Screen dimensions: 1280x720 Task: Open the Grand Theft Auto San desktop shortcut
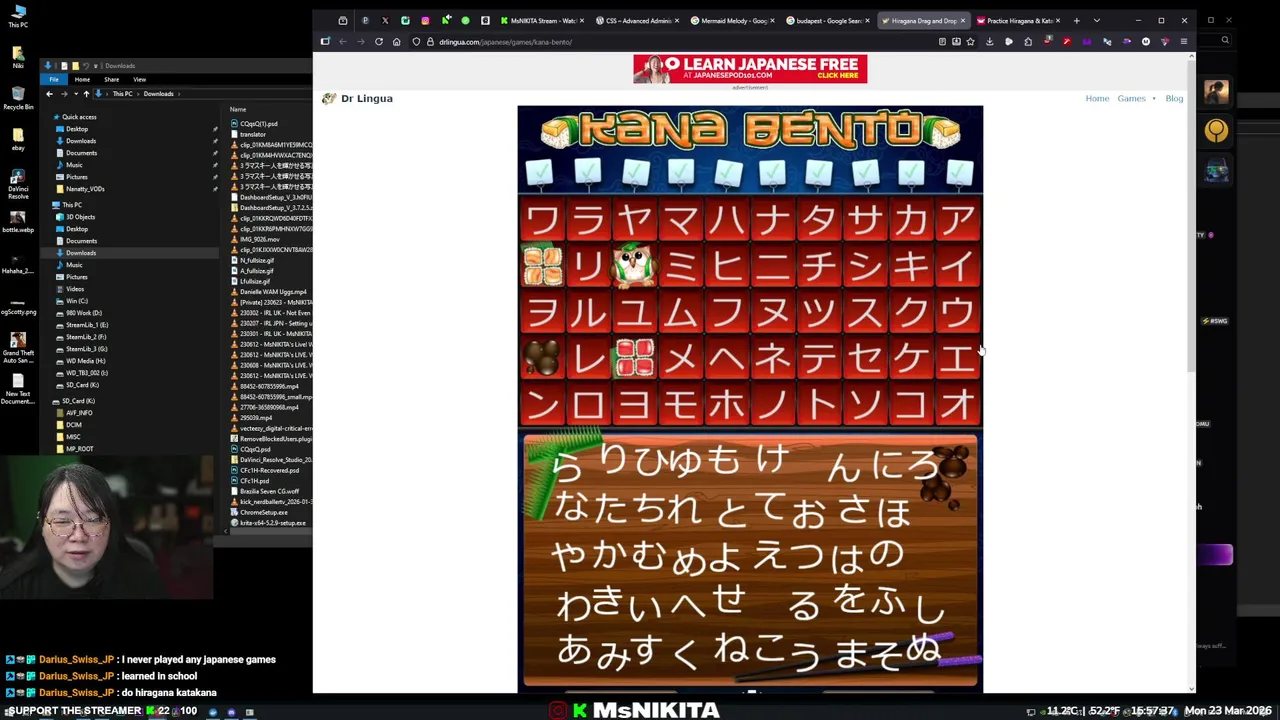(x=18, y=345)
